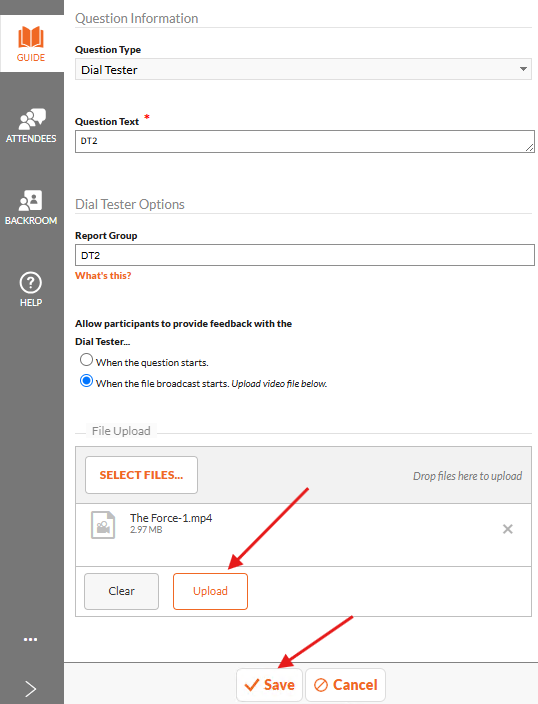Open the Guide sidebar section
The width and height of the screenshot is (538, 704).
31,44
